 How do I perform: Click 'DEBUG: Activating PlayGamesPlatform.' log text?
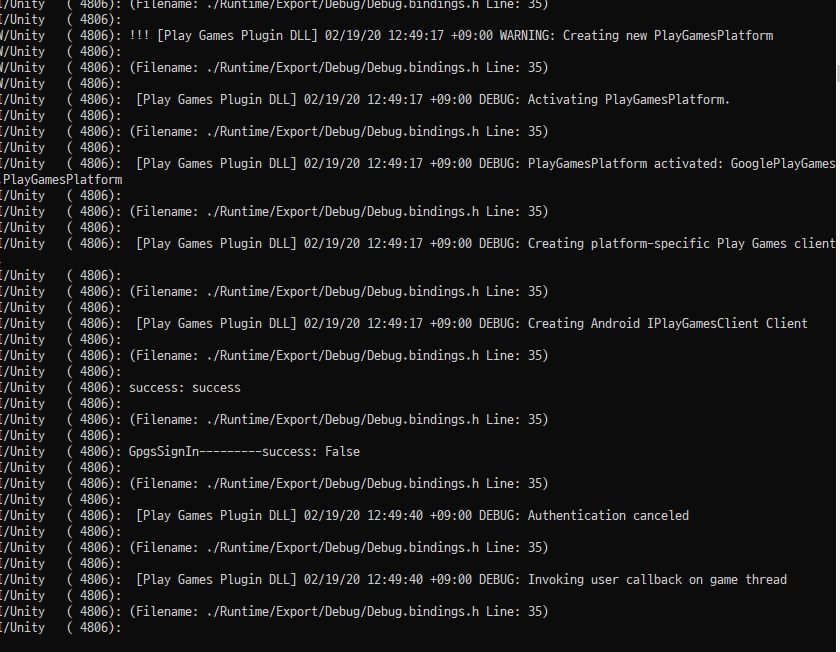(x=604, y=100)
